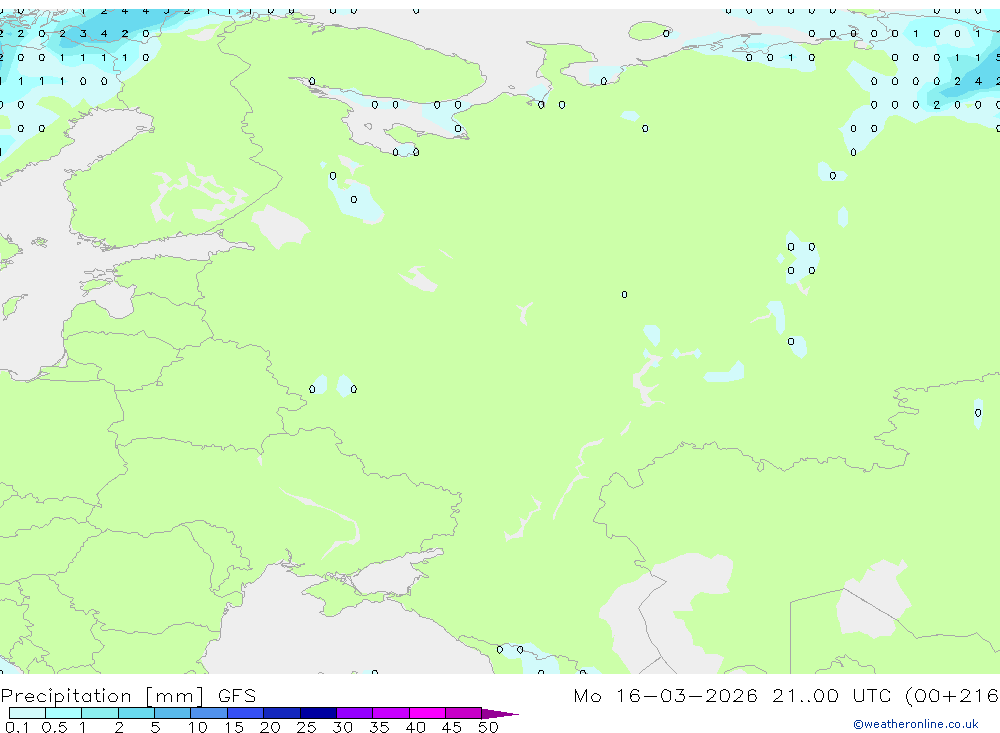Pick the legend swatch between 45 and 50

464,713
